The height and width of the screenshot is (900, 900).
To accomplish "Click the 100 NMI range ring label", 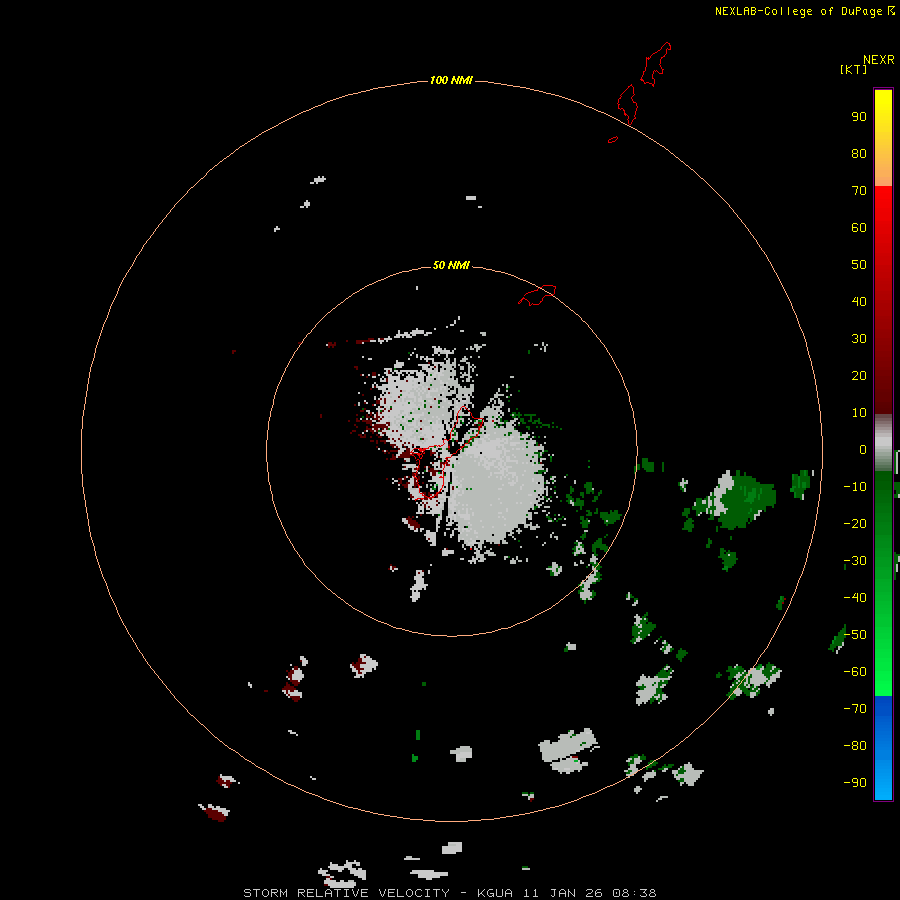I will (451, 80).
